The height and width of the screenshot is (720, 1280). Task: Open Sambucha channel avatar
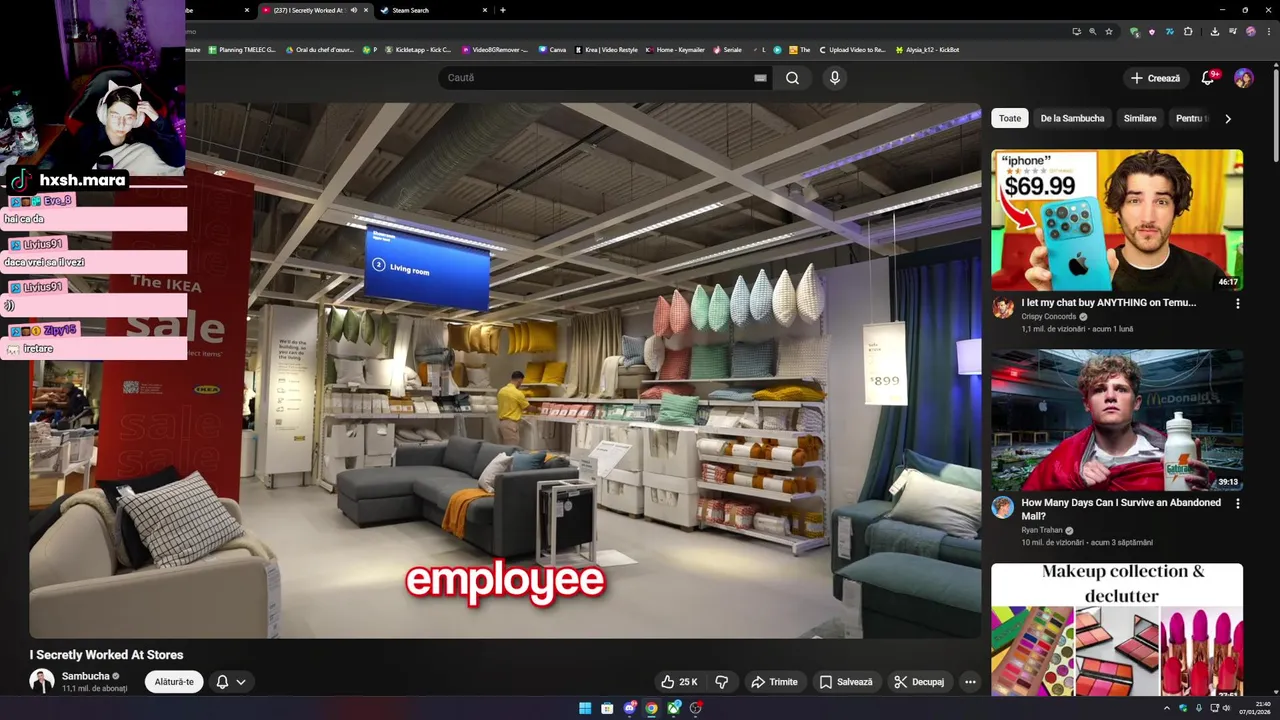click(x=42, y=682)
